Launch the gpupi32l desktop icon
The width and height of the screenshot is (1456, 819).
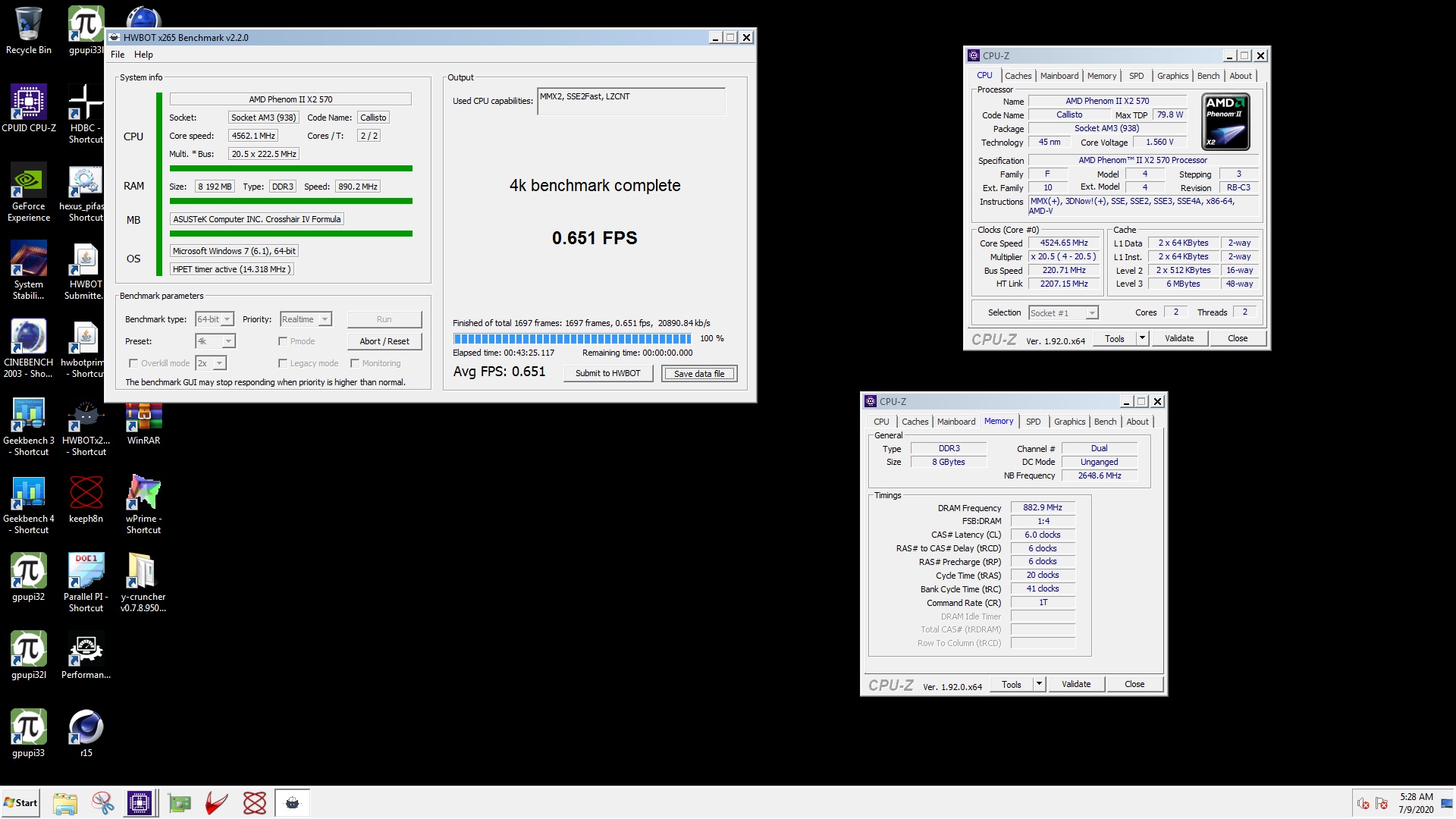tap(28, 654)
